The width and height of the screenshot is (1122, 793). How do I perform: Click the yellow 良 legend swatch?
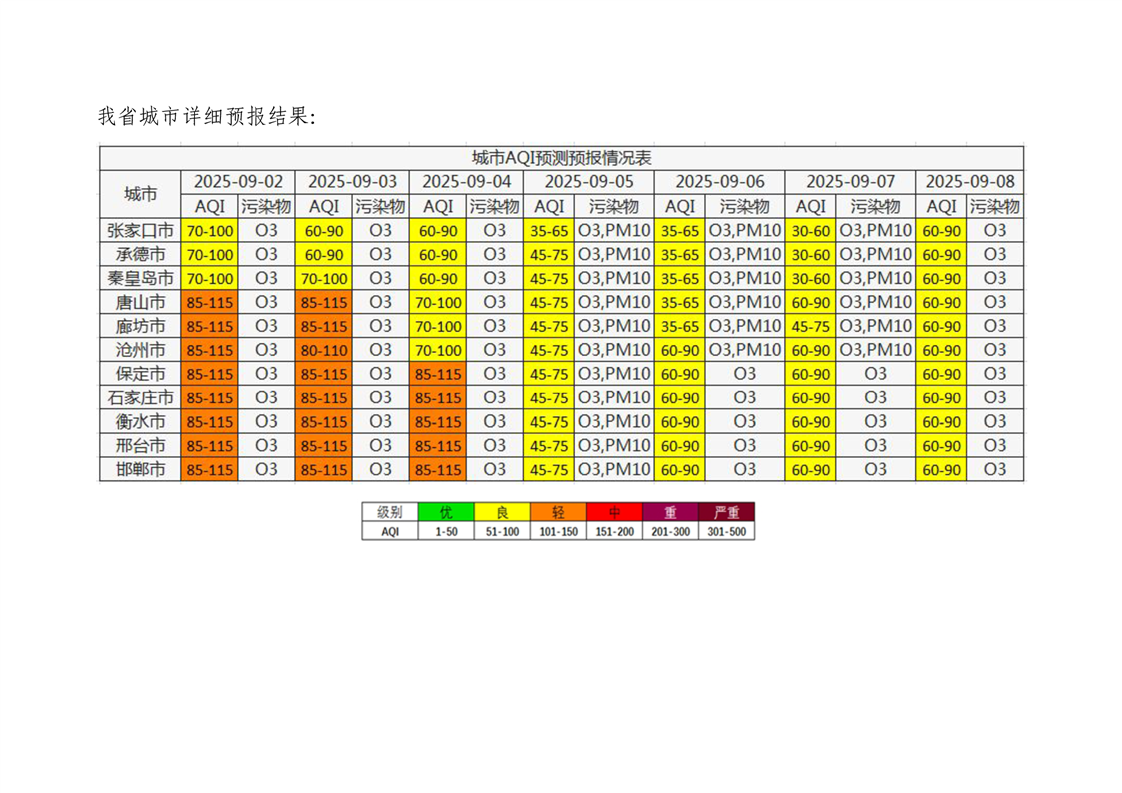pos(502,512)
